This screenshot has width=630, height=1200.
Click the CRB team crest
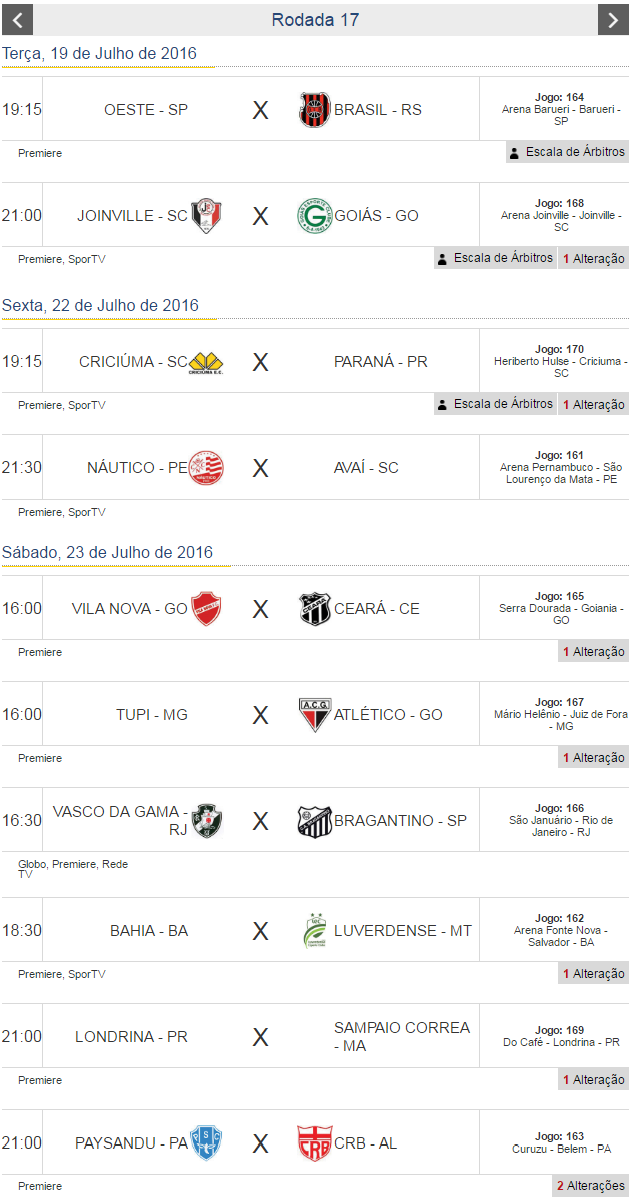(314, 1143)
